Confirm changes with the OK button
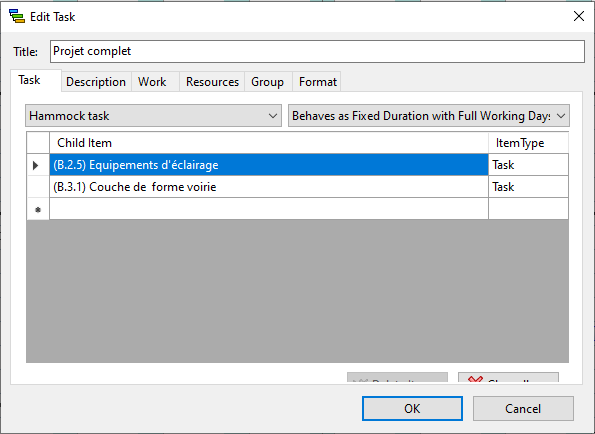Viewport: 595px width, 434px height. tap(412, 409)
